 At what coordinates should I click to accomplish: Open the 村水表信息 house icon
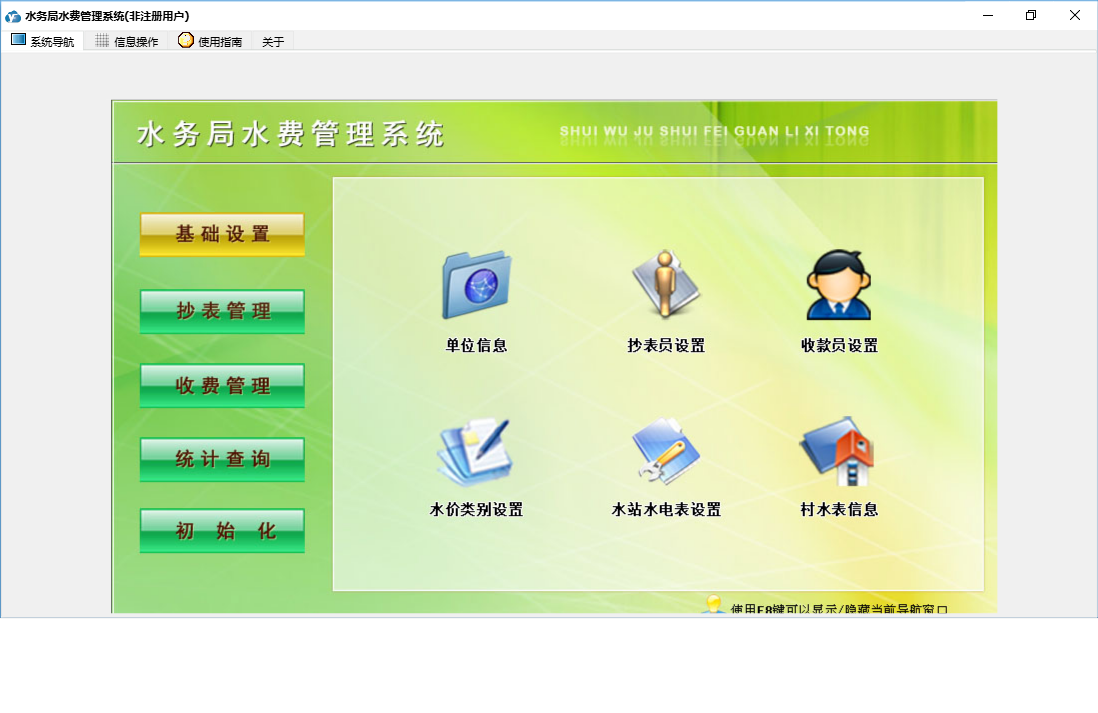(x=838, y=452)
